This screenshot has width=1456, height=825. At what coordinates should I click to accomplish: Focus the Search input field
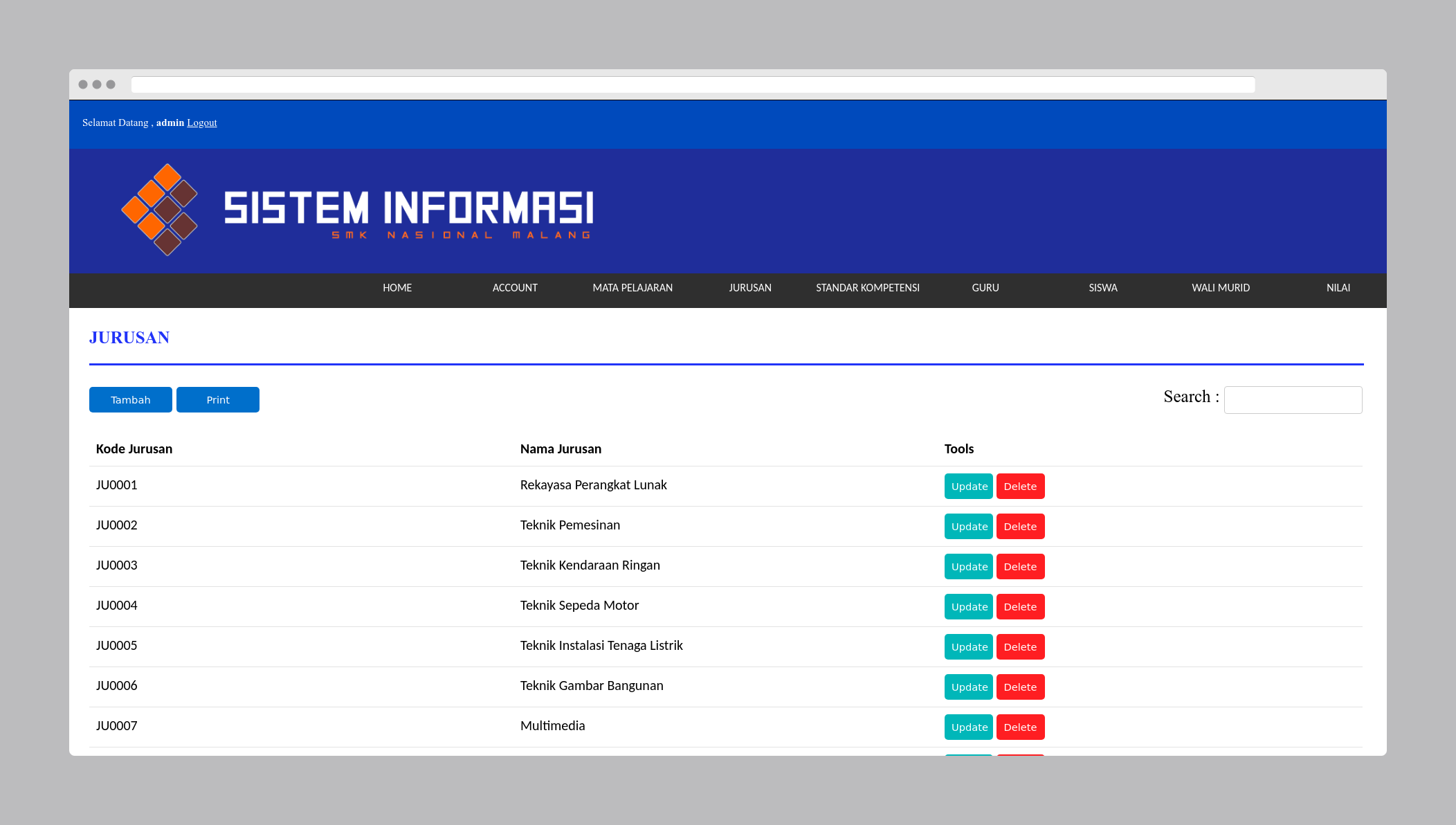[x=1293, y=399]
